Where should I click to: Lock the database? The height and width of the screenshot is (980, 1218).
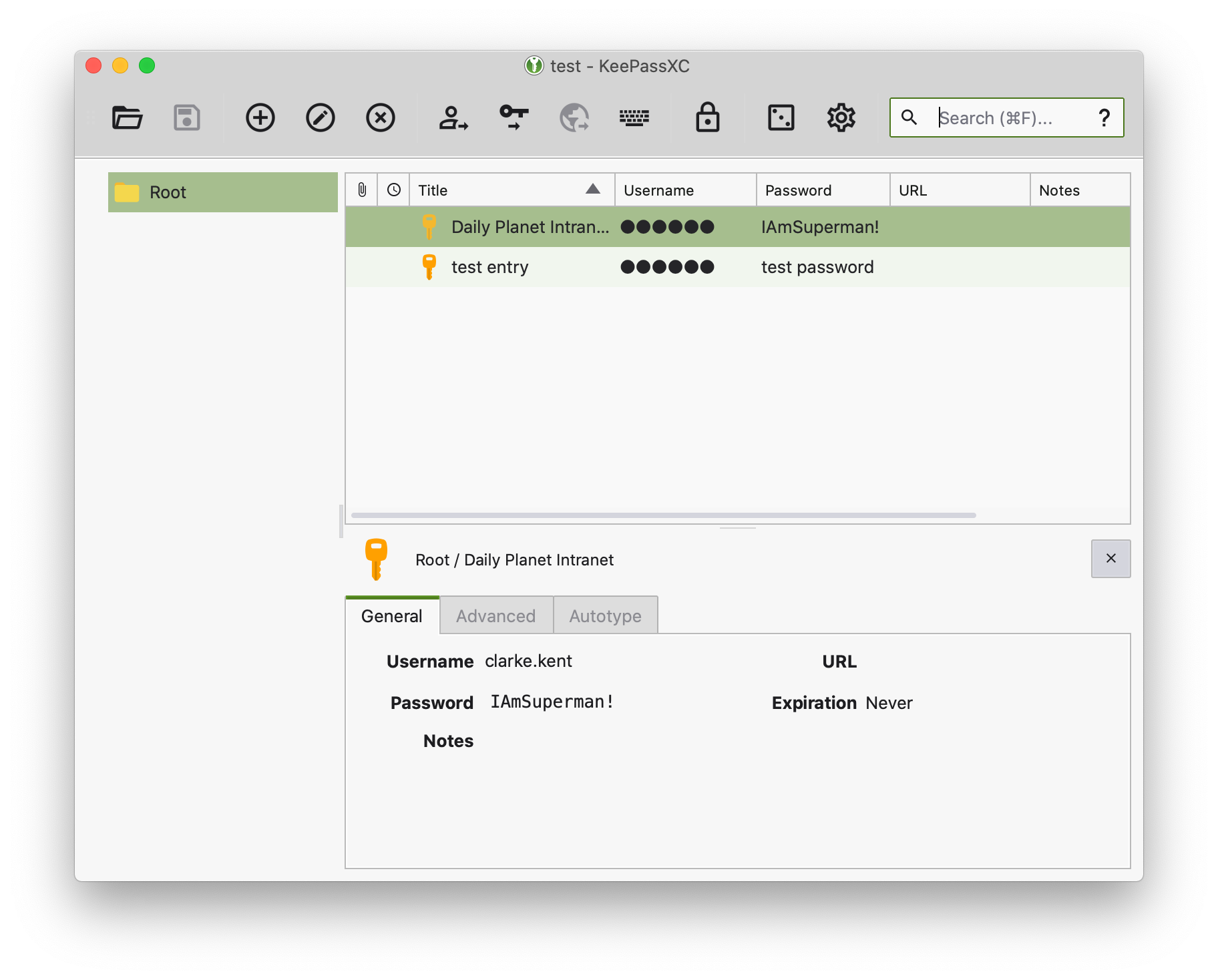tap(707, 117)
